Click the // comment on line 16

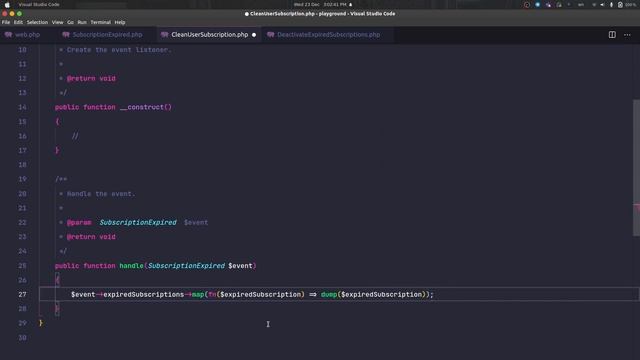tap(75, 136)
